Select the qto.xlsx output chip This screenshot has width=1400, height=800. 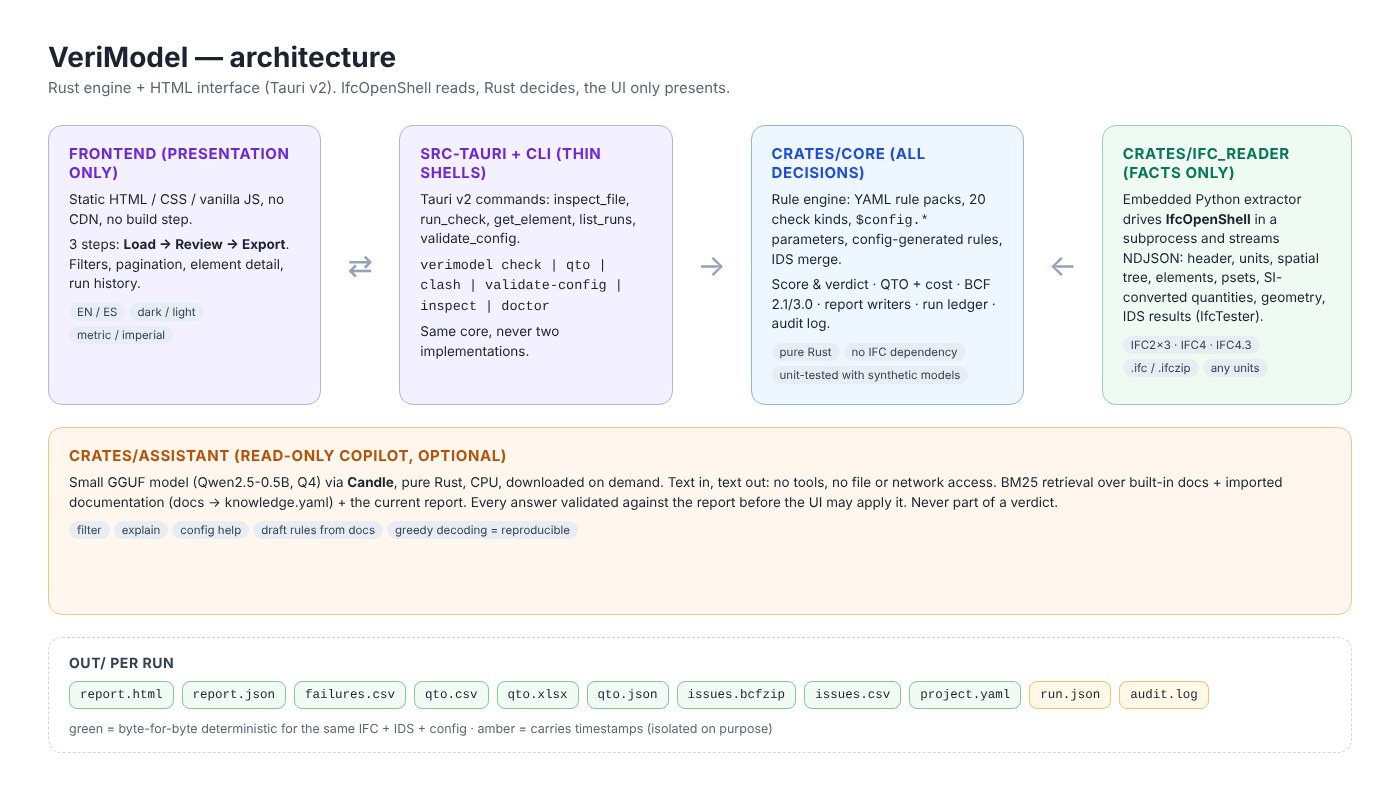point(537,694)
